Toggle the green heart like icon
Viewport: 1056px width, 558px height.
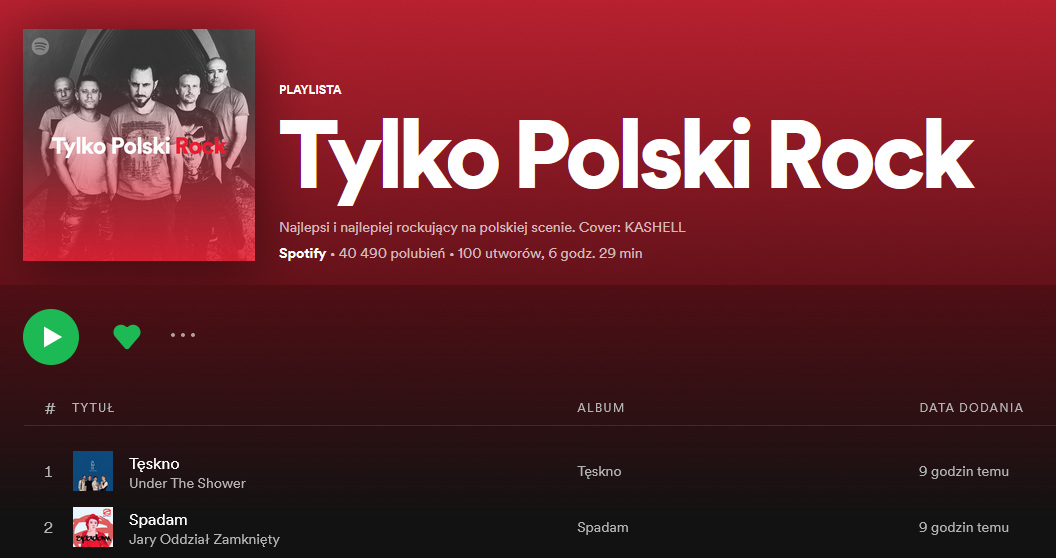tap(127, 336)
